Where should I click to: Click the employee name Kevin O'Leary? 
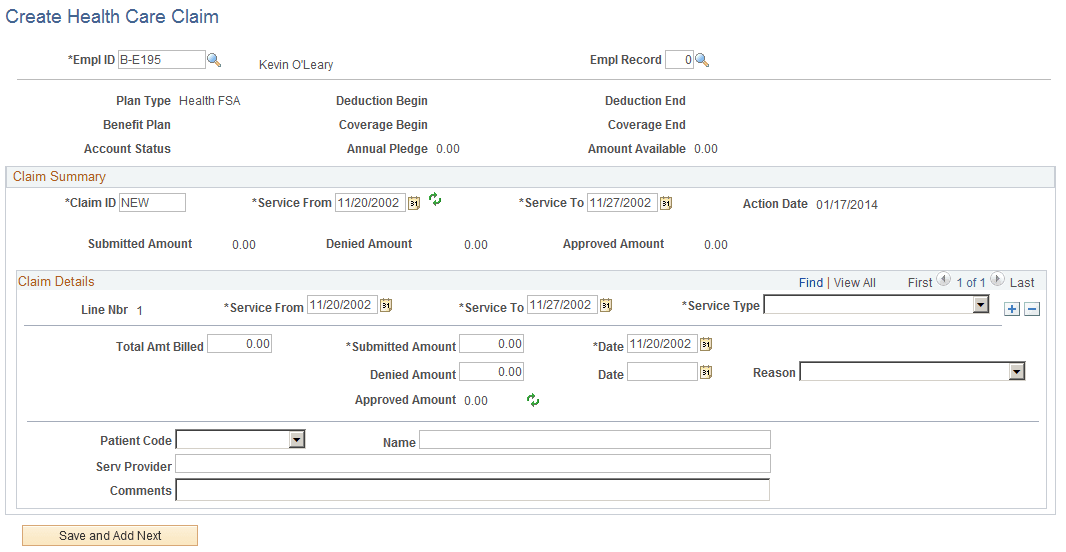coord(296,65)
